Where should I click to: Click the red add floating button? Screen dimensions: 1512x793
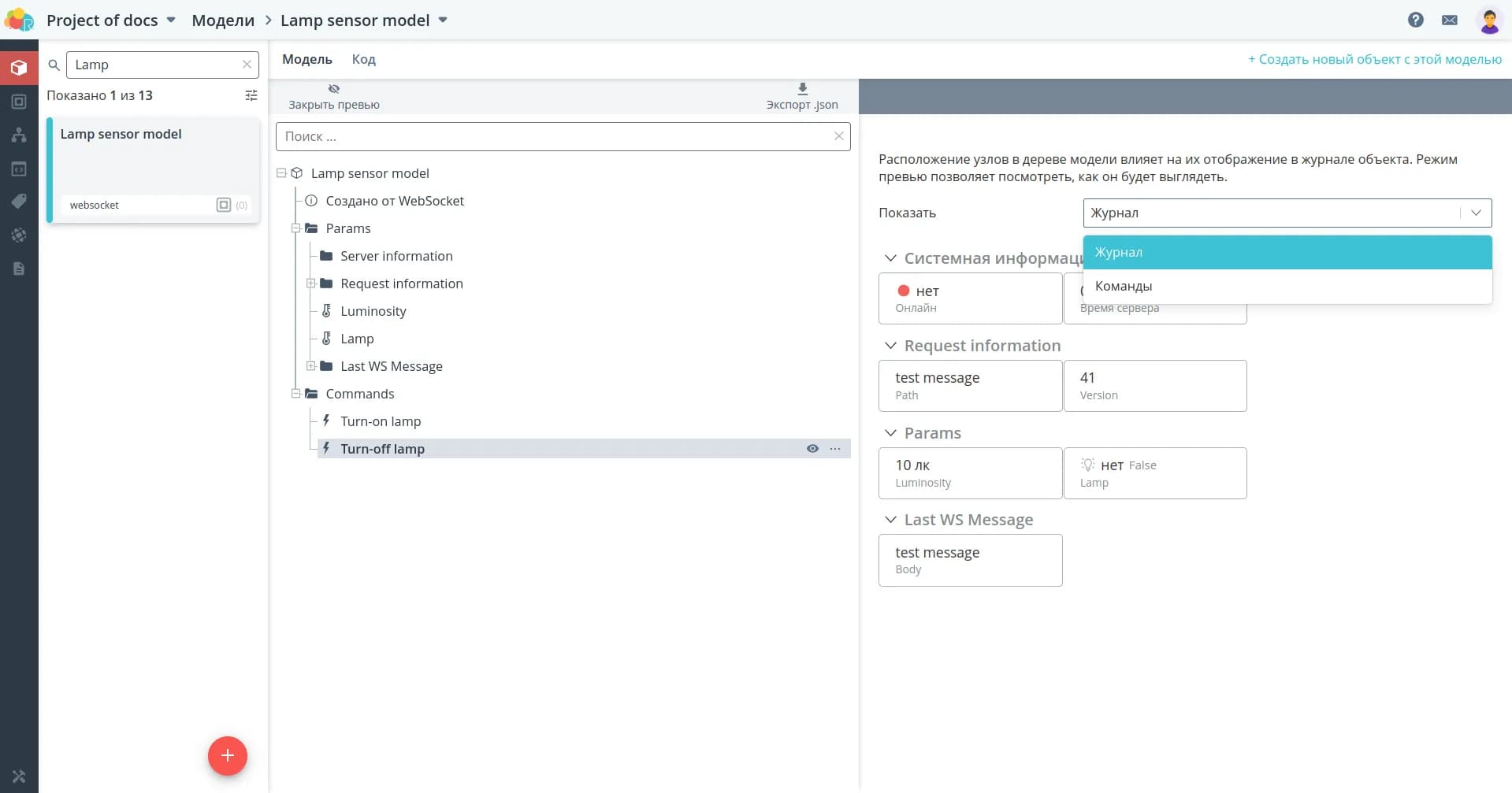[227, 756]
